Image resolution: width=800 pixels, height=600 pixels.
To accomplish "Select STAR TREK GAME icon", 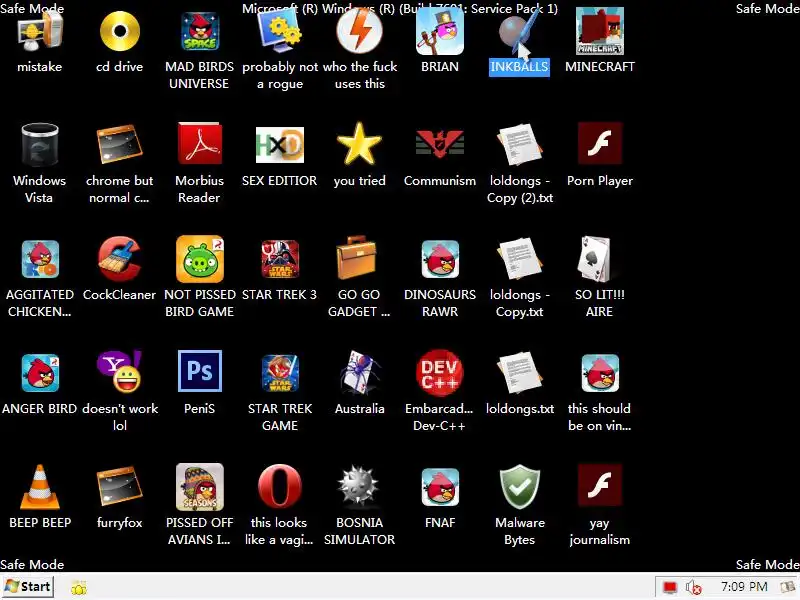I will point(280,373).
